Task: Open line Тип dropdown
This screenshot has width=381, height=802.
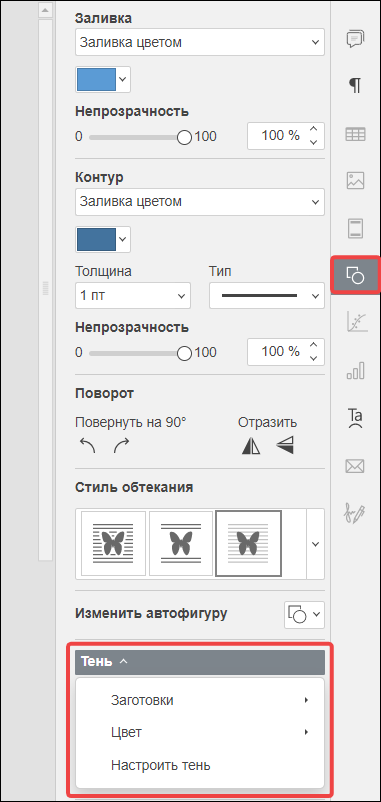Action: point(267,296)
